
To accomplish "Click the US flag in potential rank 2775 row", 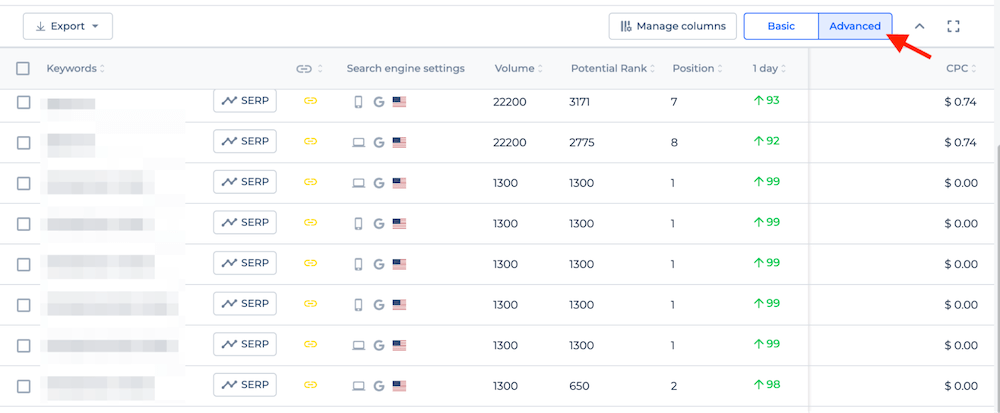I will pos(399,143).
